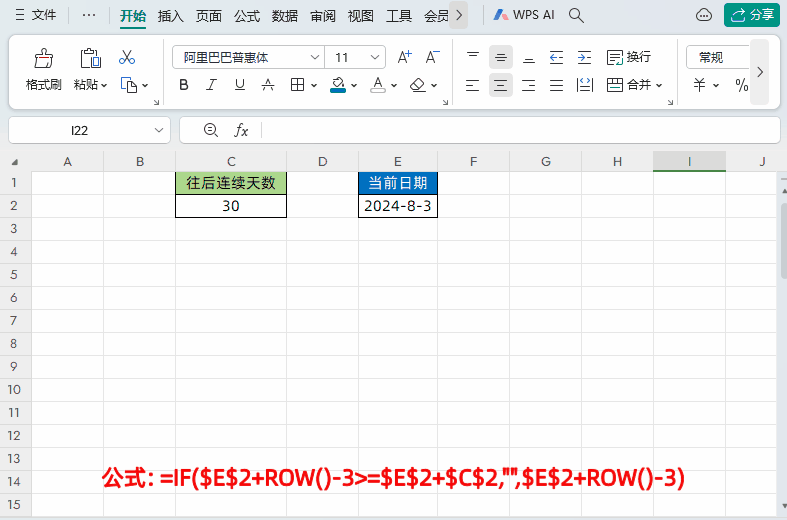Select the 格式刷 format painter
This screenshot has height=520, width=787.
(44, 70)
